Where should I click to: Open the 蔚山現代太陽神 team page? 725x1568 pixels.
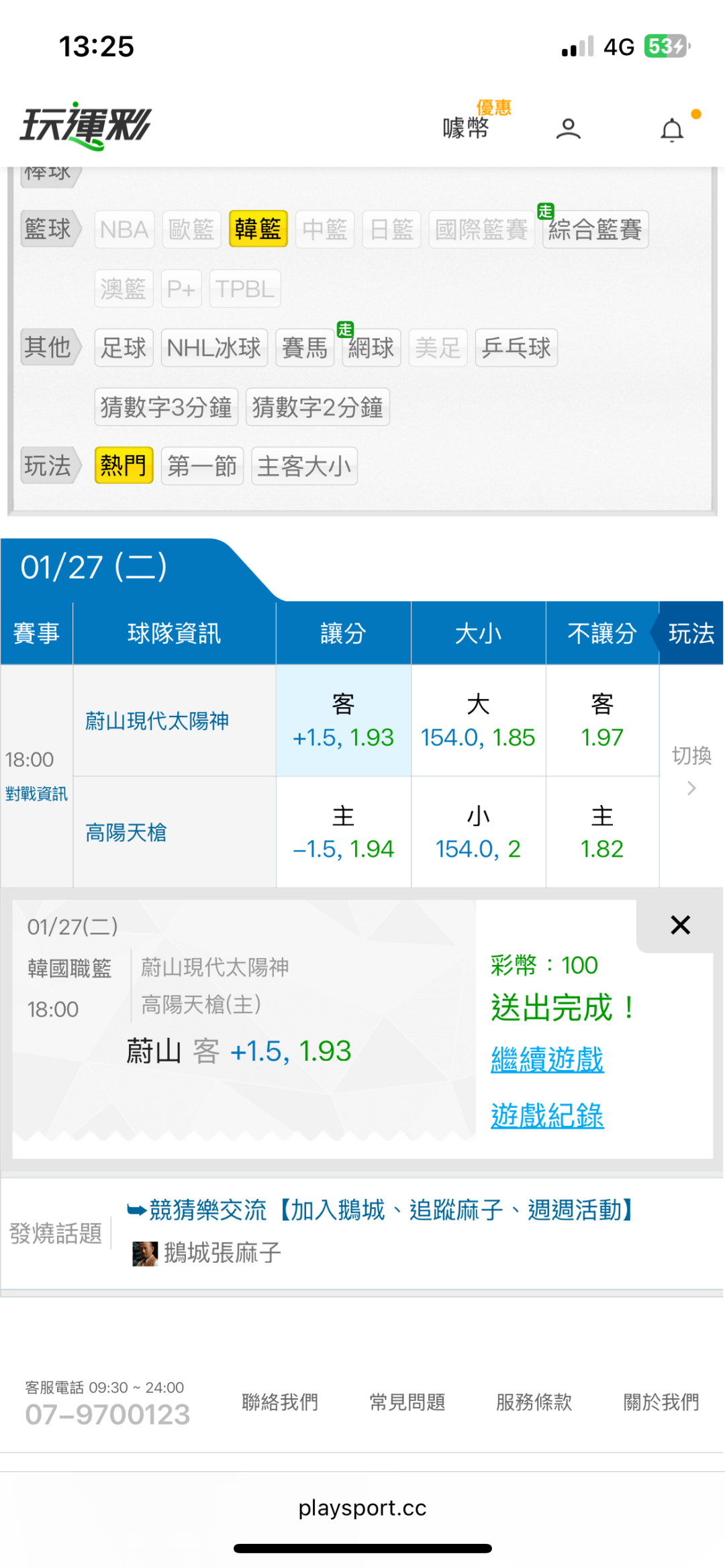tap(157, 721)
